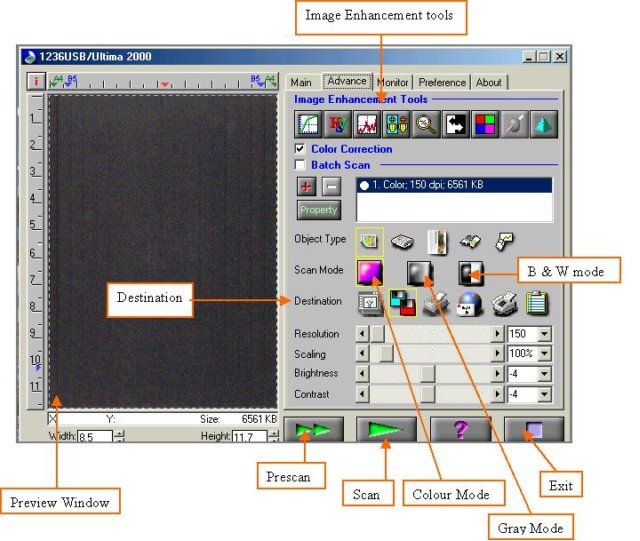
Task: Open the Preference tab
Action: pyautogui.click(x=441, y=83)
